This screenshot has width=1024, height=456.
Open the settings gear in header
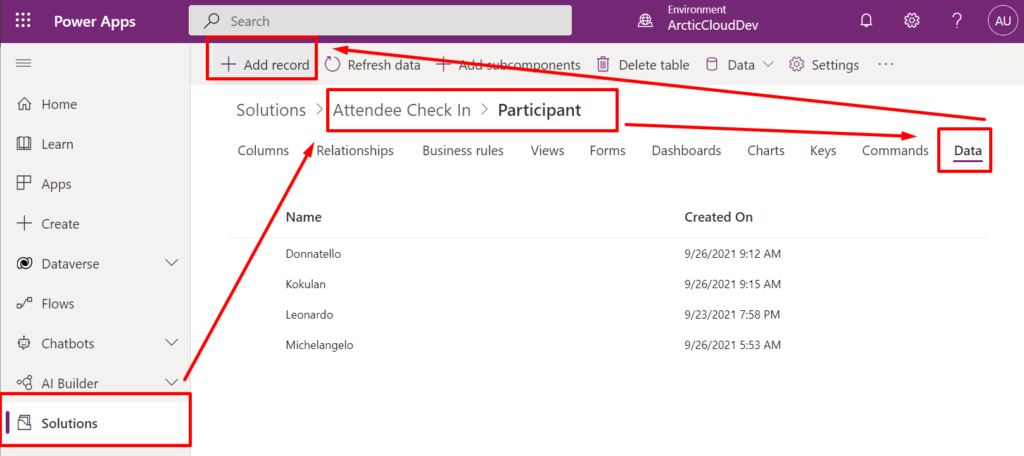(911, 21)
